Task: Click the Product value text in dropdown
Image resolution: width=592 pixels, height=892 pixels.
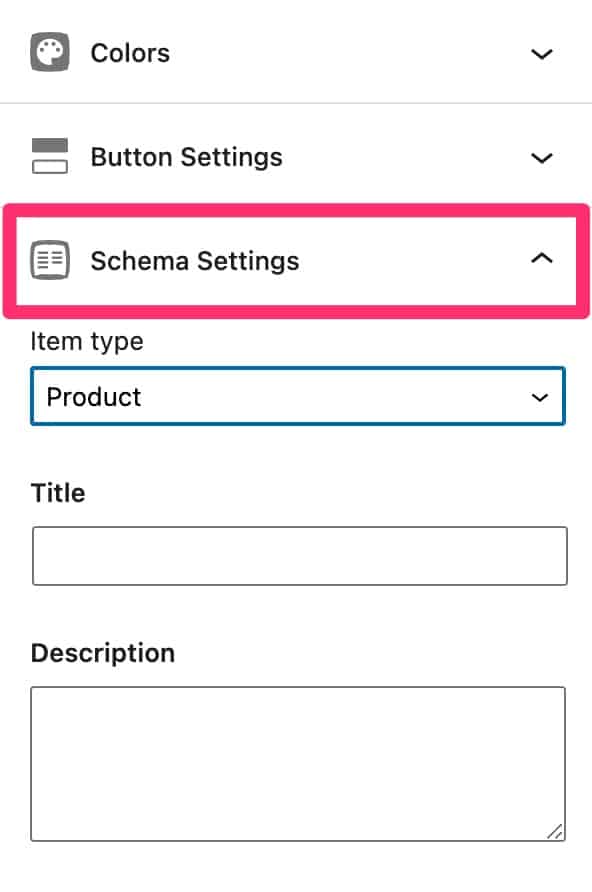Action: (94, 397)
